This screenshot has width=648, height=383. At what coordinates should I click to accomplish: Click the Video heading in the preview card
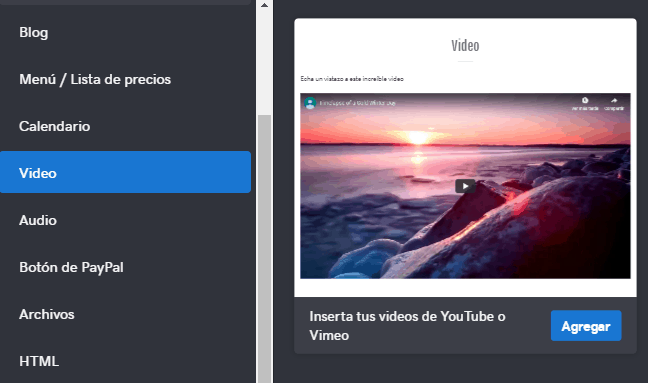[465, 46]
